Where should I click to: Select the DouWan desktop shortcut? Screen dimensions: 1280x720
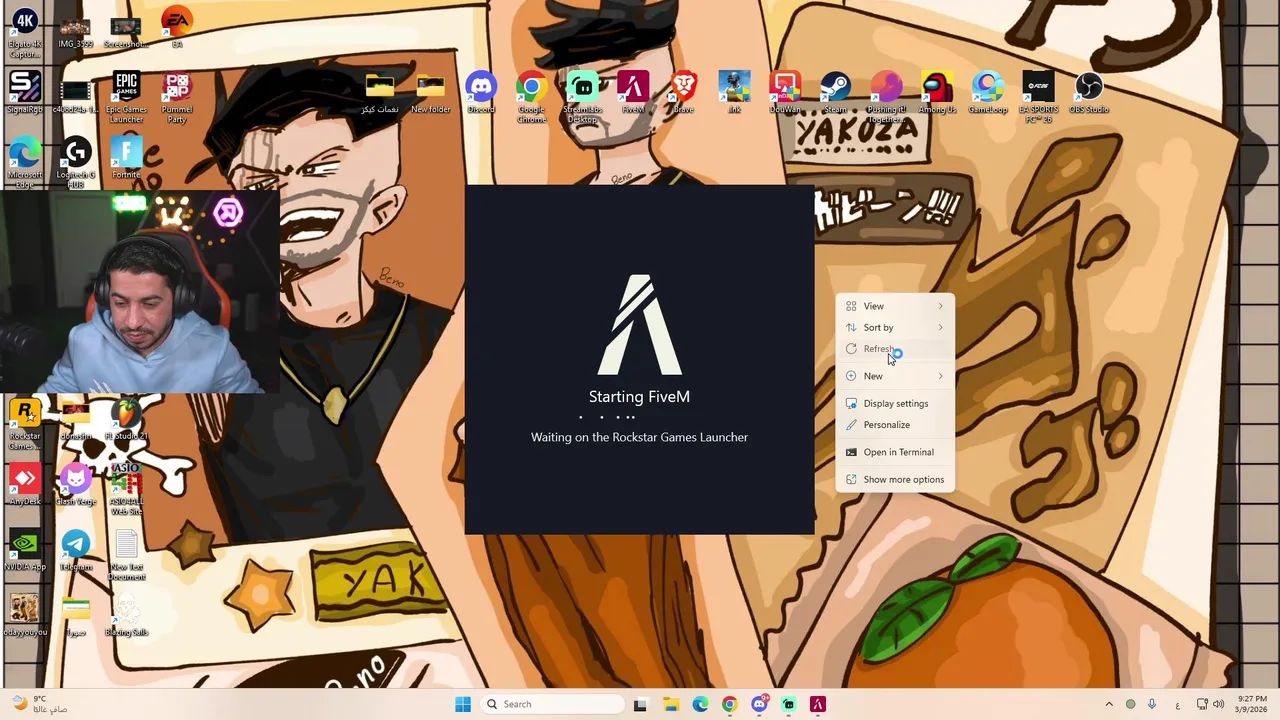pyautogui.click(x=785, y=93)
